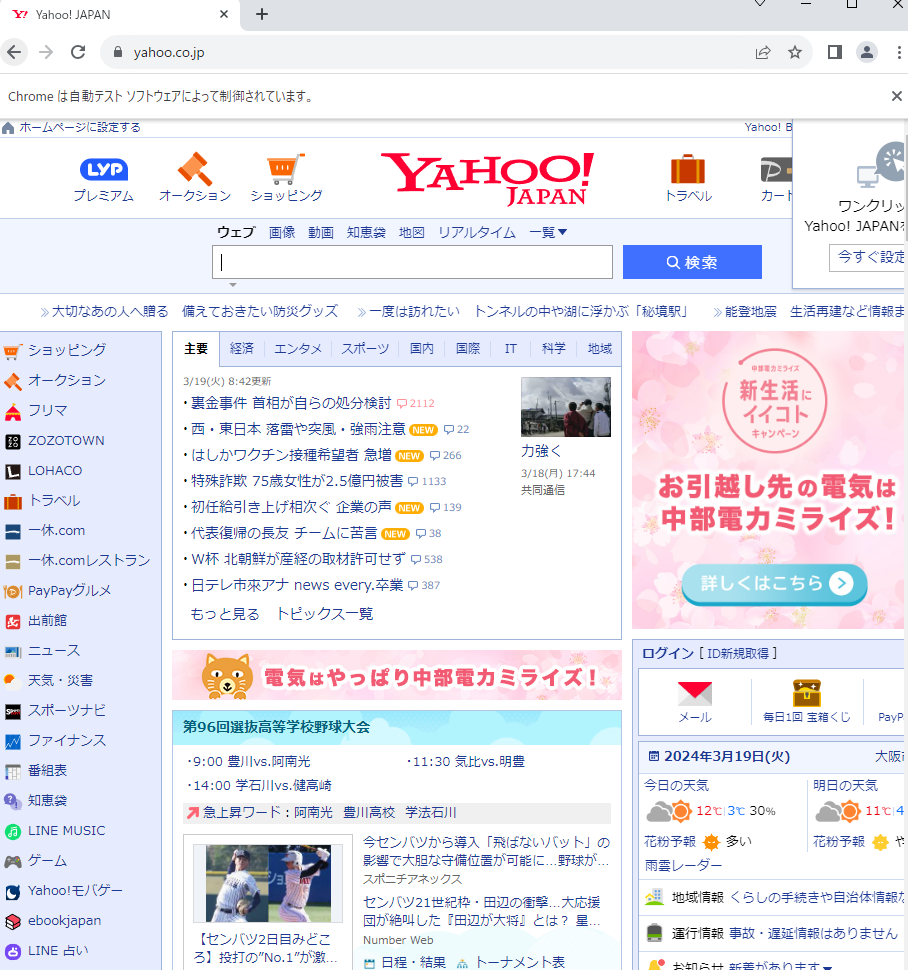
Task: Open the news photo thumbnail 力強く
Action: click(x=565, y=407)
